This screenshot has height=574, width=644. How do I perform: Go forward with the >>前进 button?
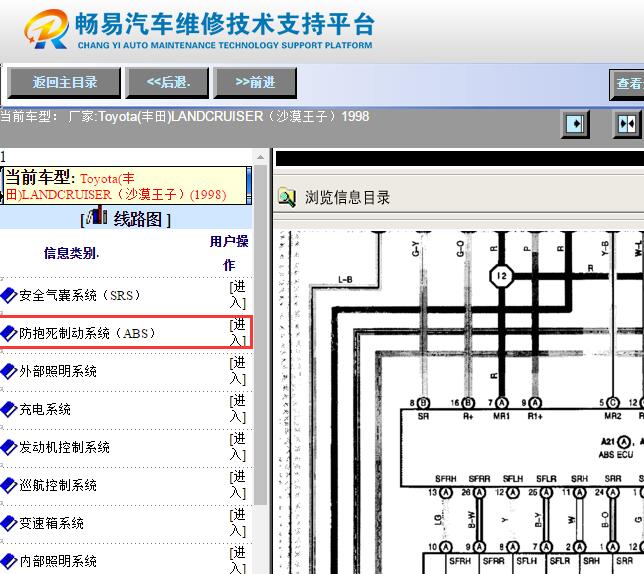click(x=255, y=83)
